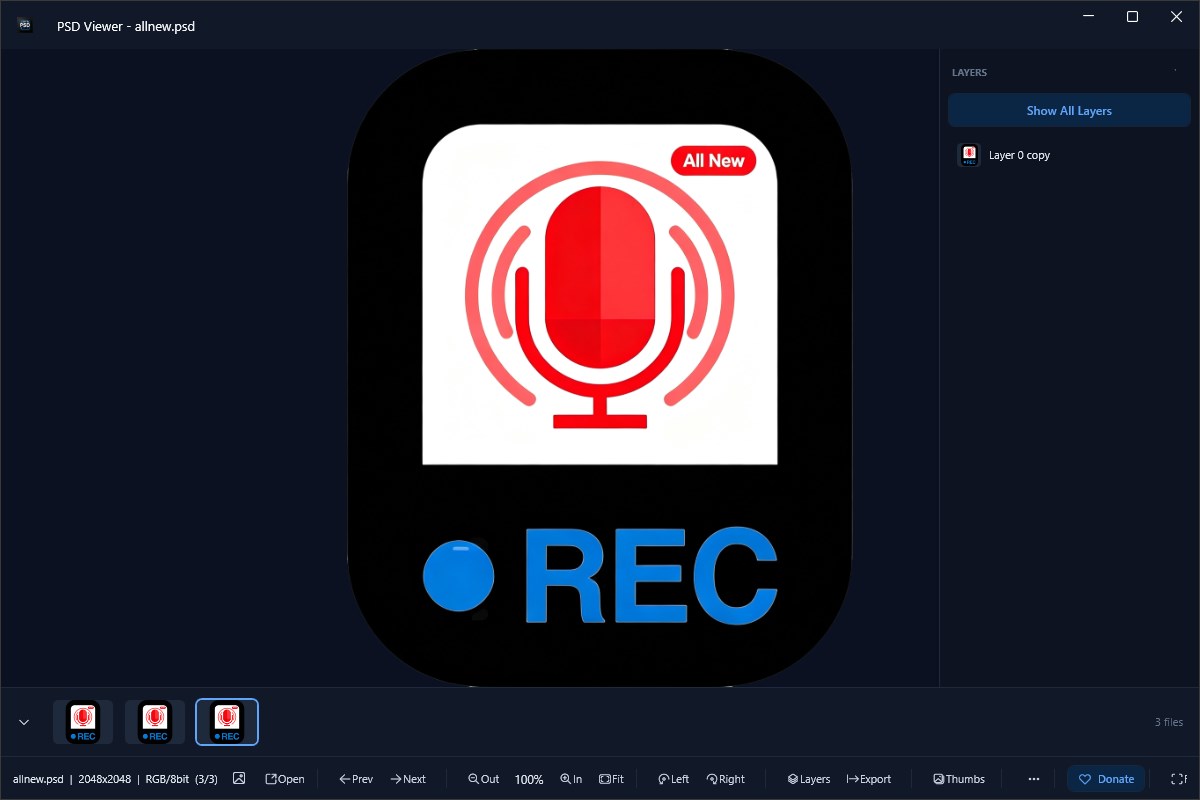The image size is (1200, 800).
Task: Close the PSD Viewer window
Action: pyautogui.click(x=1177, y=16)
